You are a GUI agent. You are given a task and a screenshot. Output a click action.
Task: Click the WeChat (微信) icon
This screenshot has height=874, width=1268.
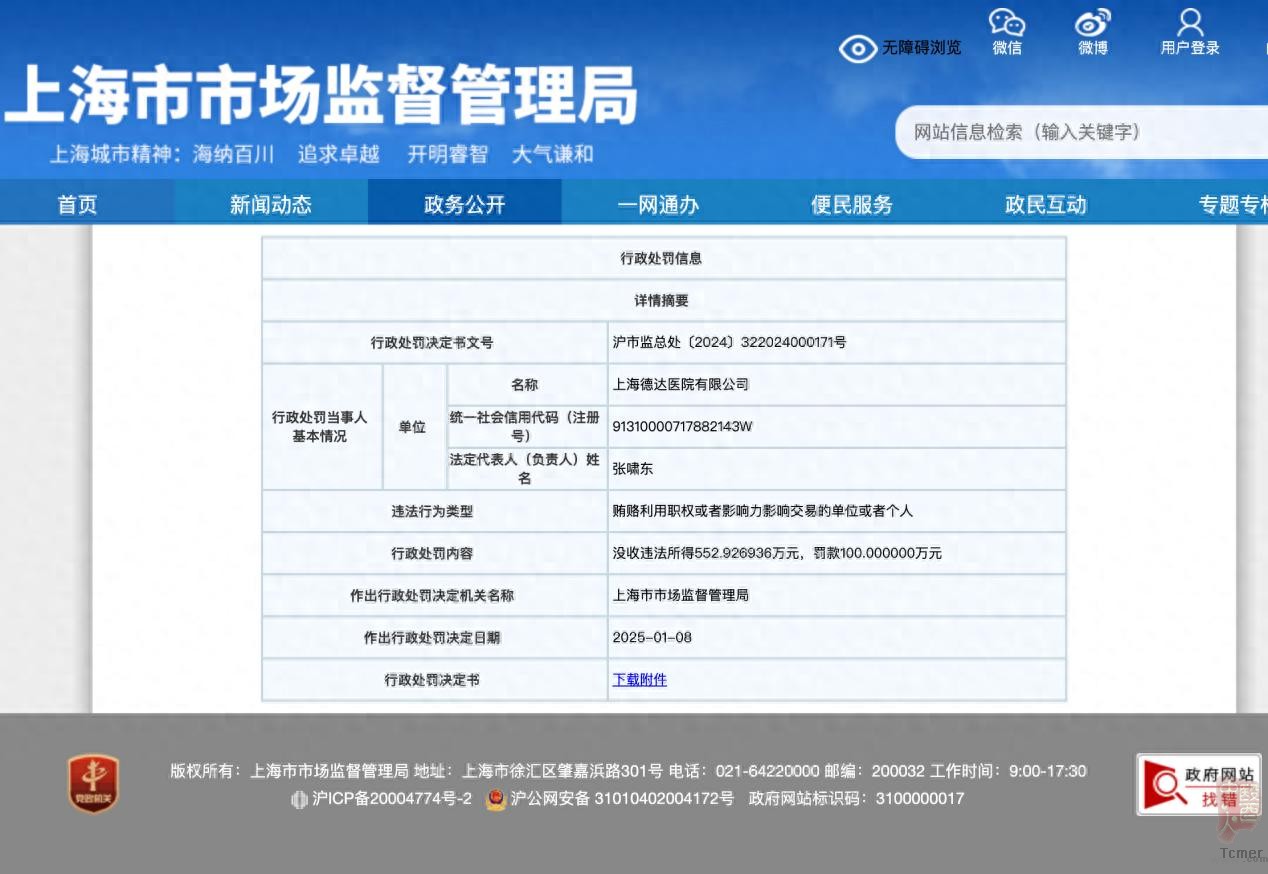click(x=1007, y=24)
